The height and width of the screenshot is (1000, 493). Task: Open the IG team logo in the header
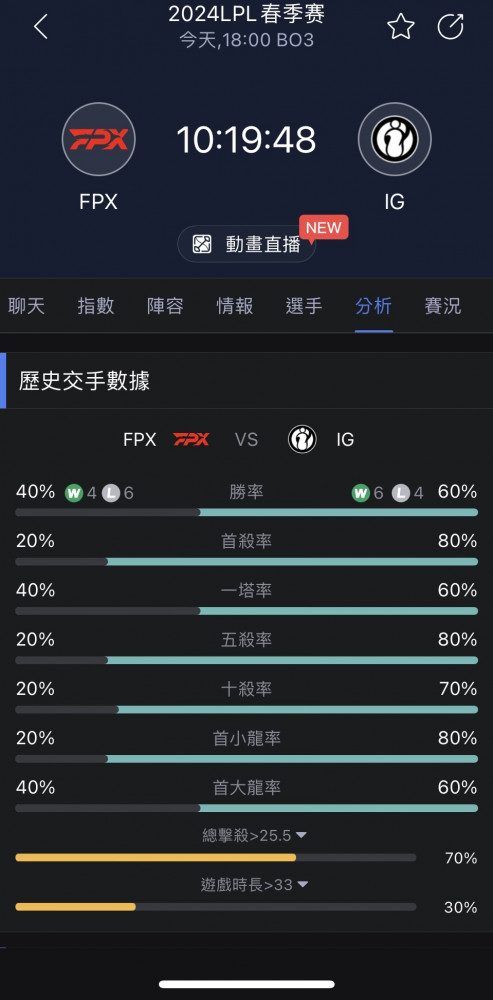[x=394, y=139]
